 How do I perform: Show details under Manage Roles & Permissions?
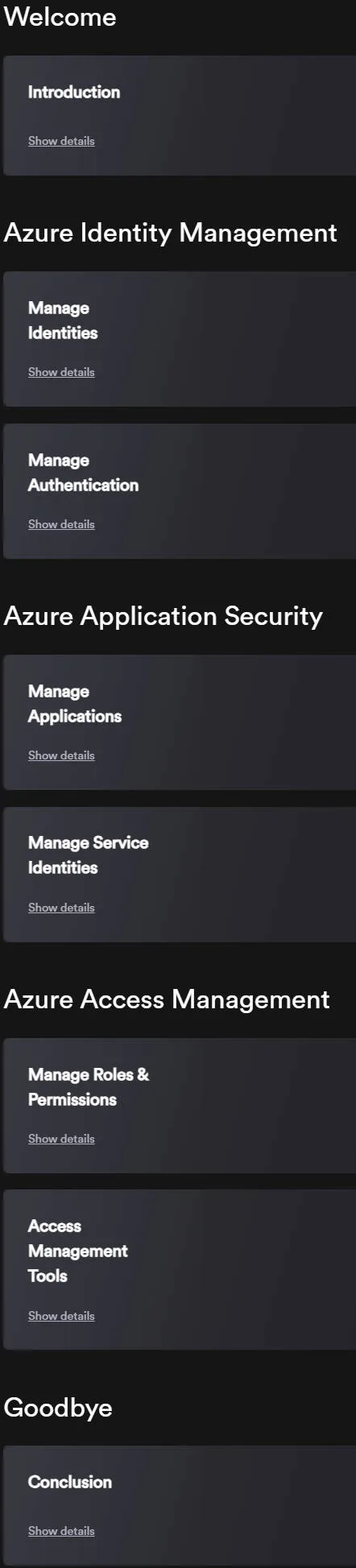[61, 1139]
